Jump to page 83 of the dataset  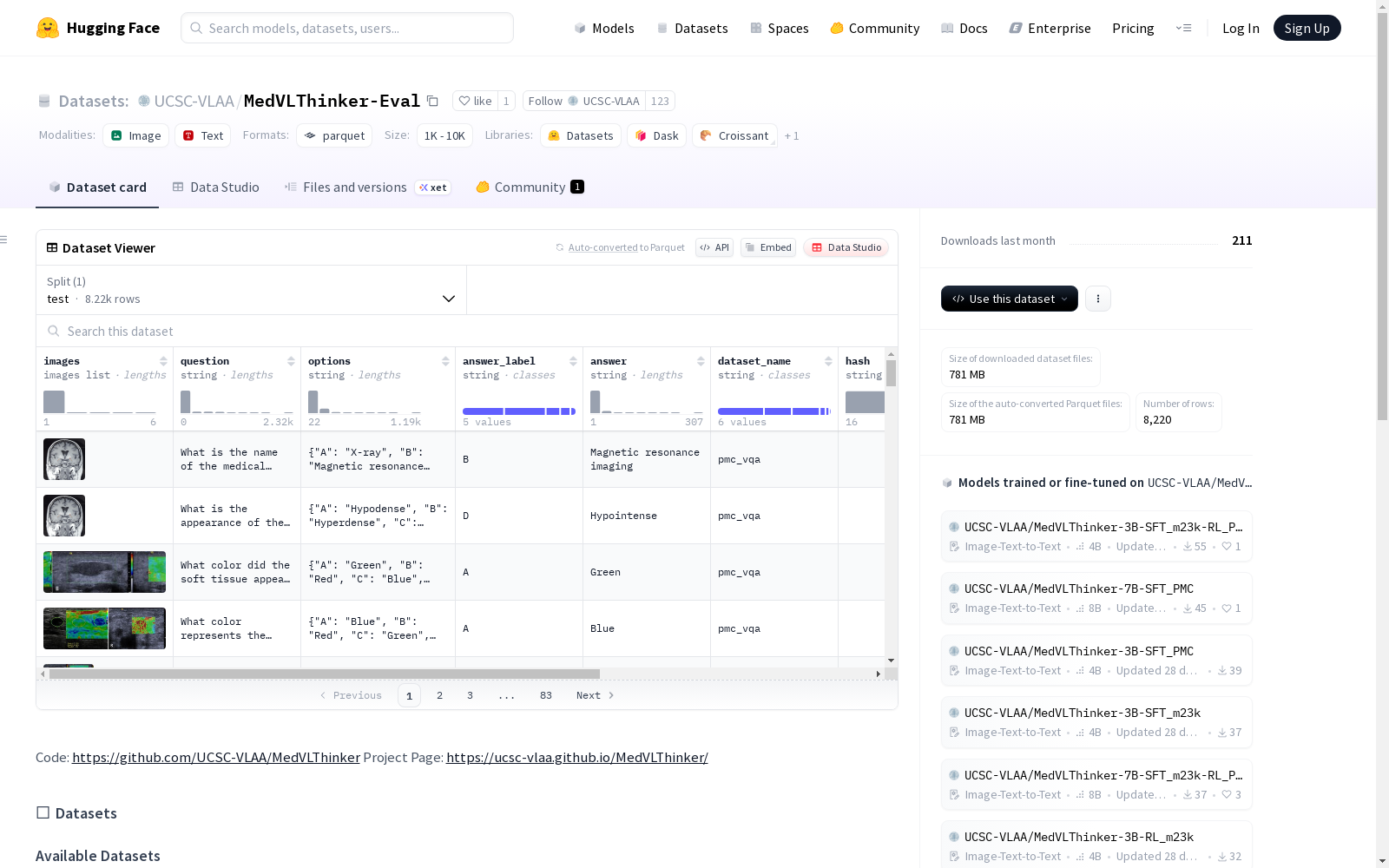(546, 695)
